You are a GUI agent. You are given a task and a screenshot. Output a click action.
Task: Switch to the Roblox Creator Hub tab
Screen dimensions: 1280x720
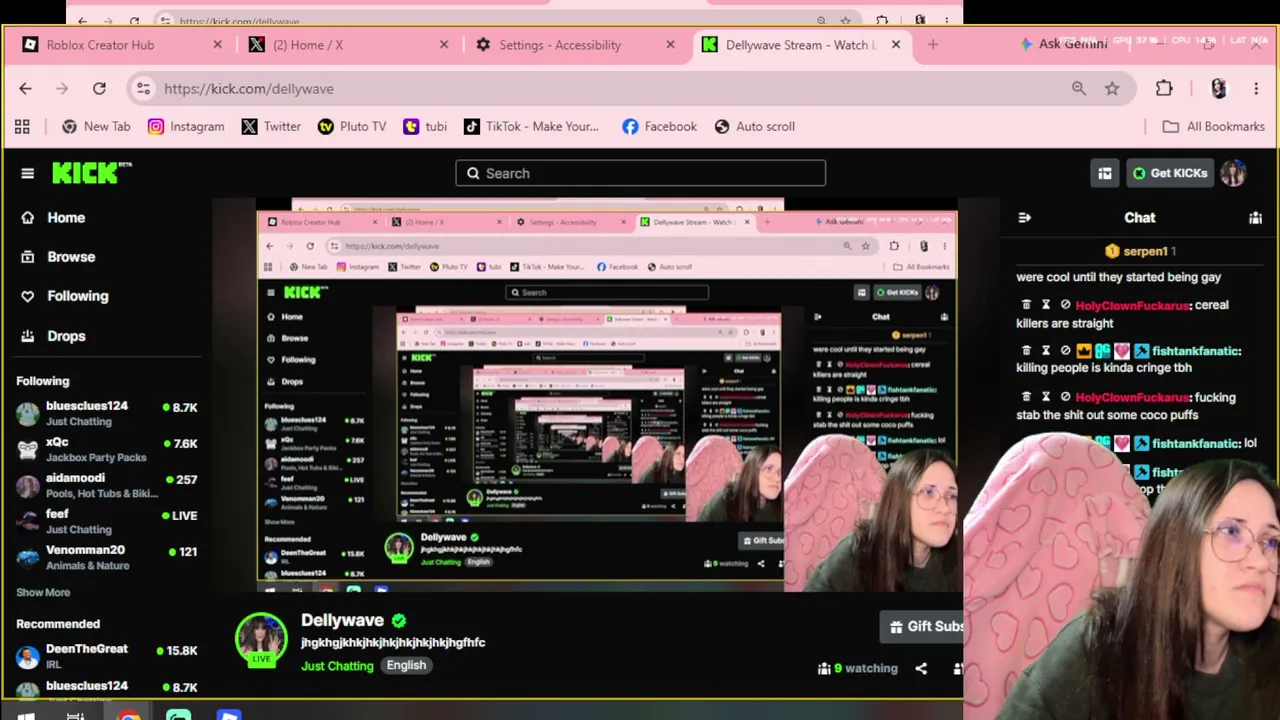click(x=122, y=45)
